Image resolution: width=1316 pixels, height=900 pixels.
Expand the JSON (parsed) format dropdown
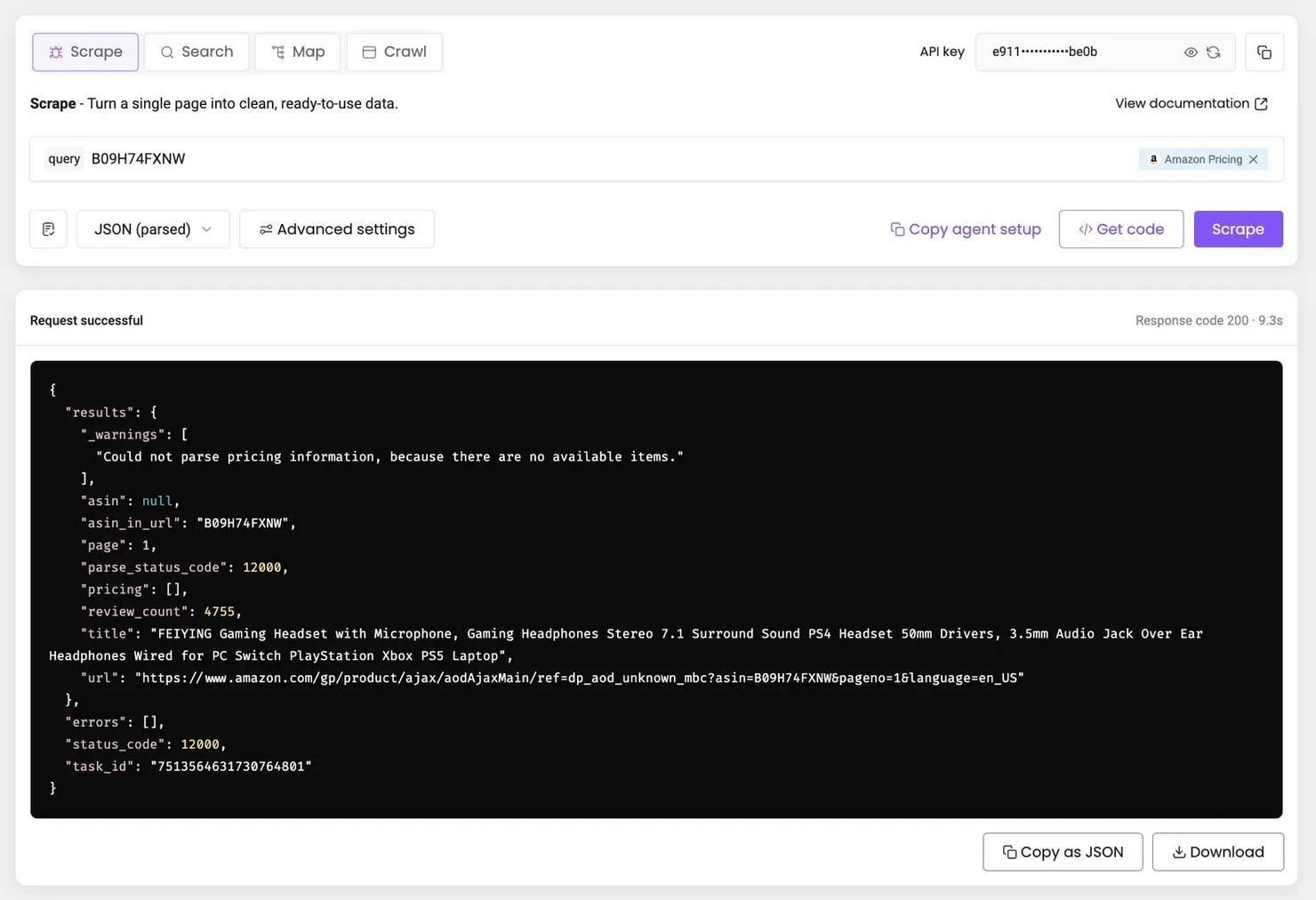click(x=153, y=229)
